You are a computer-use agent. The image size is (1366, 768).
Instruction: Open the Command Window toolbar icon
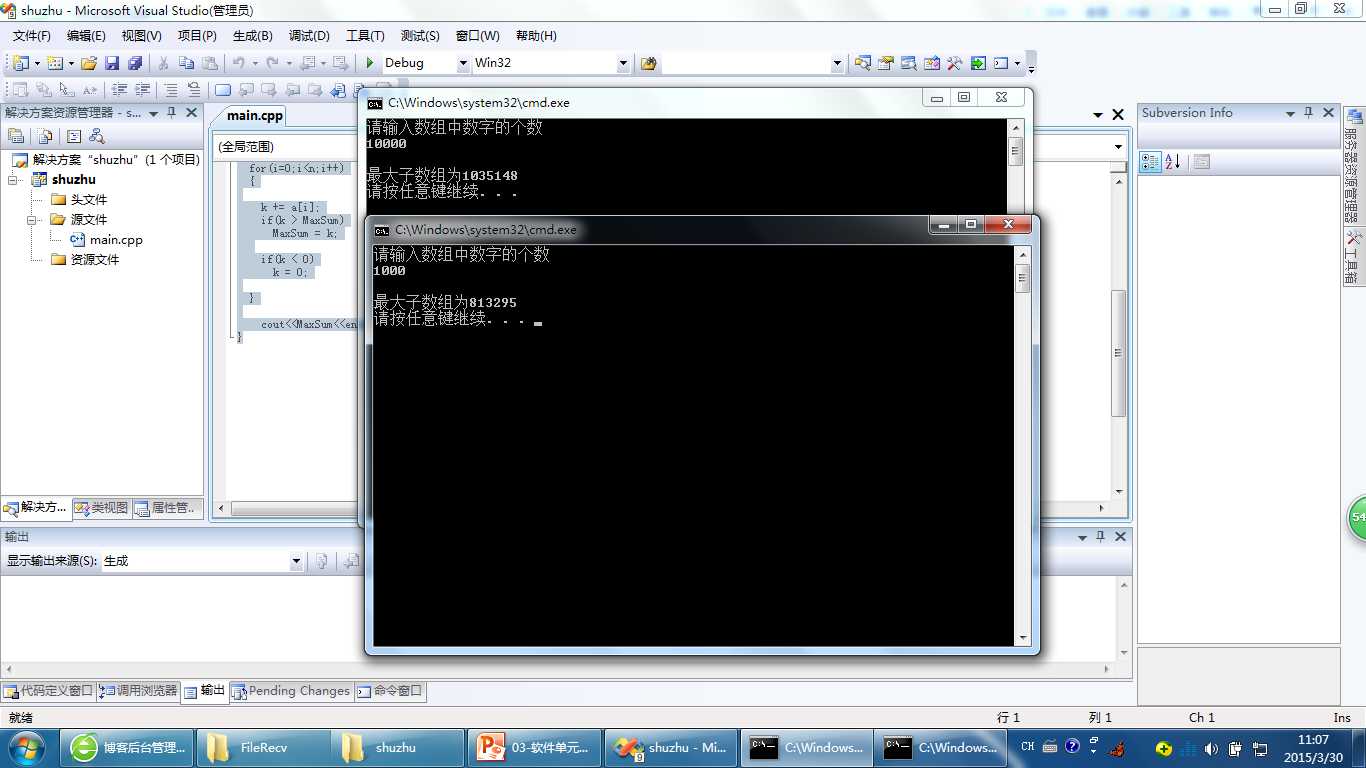1001,63
